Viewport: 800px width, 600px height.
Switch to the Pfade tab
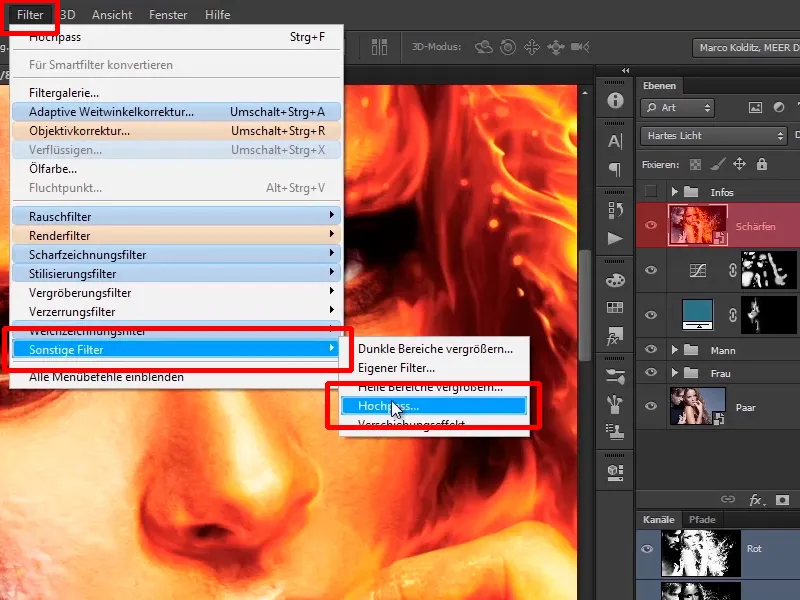point(702,519)
